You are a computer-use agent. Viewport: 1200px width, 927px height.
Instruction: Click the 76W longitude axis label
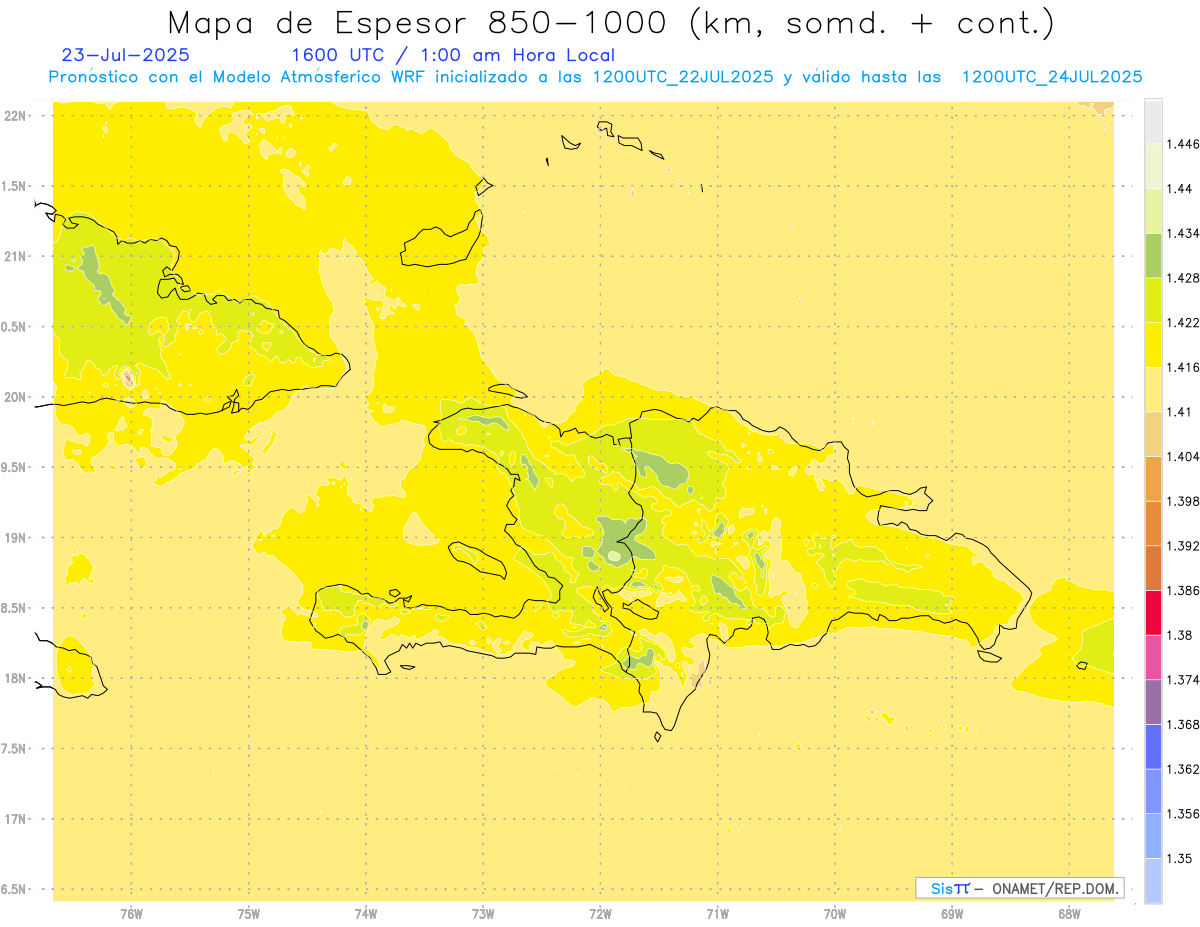(131, 913)
